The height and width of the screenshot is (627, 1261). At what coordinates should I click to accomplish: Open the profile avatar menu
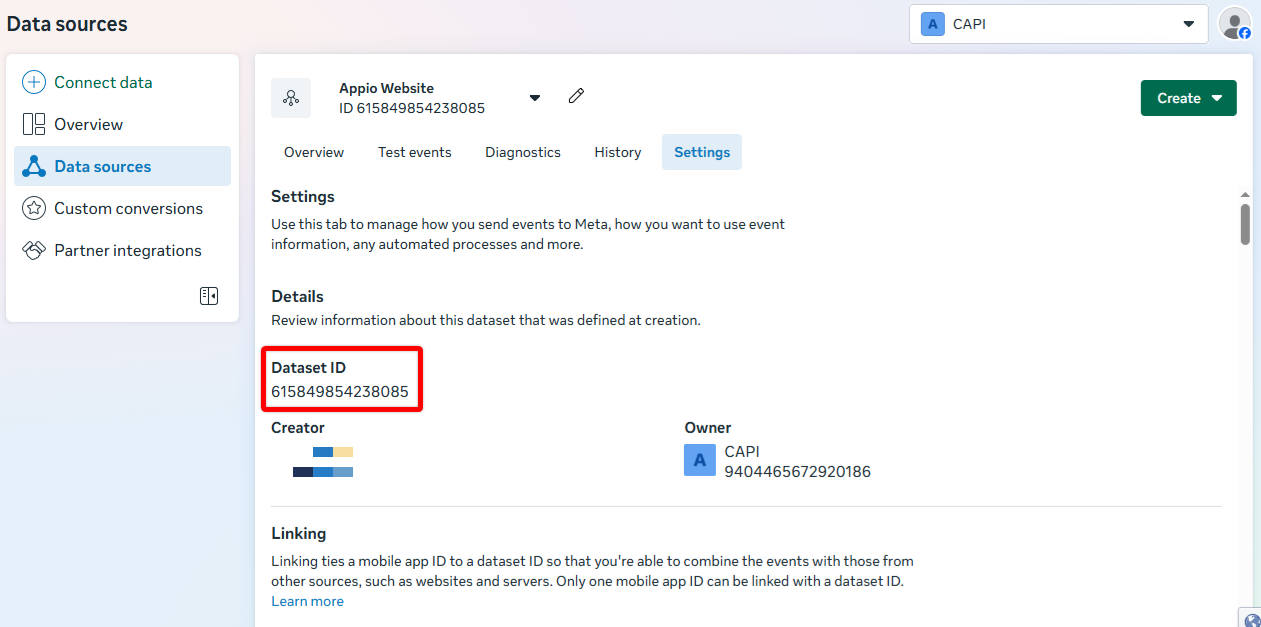1235,23
